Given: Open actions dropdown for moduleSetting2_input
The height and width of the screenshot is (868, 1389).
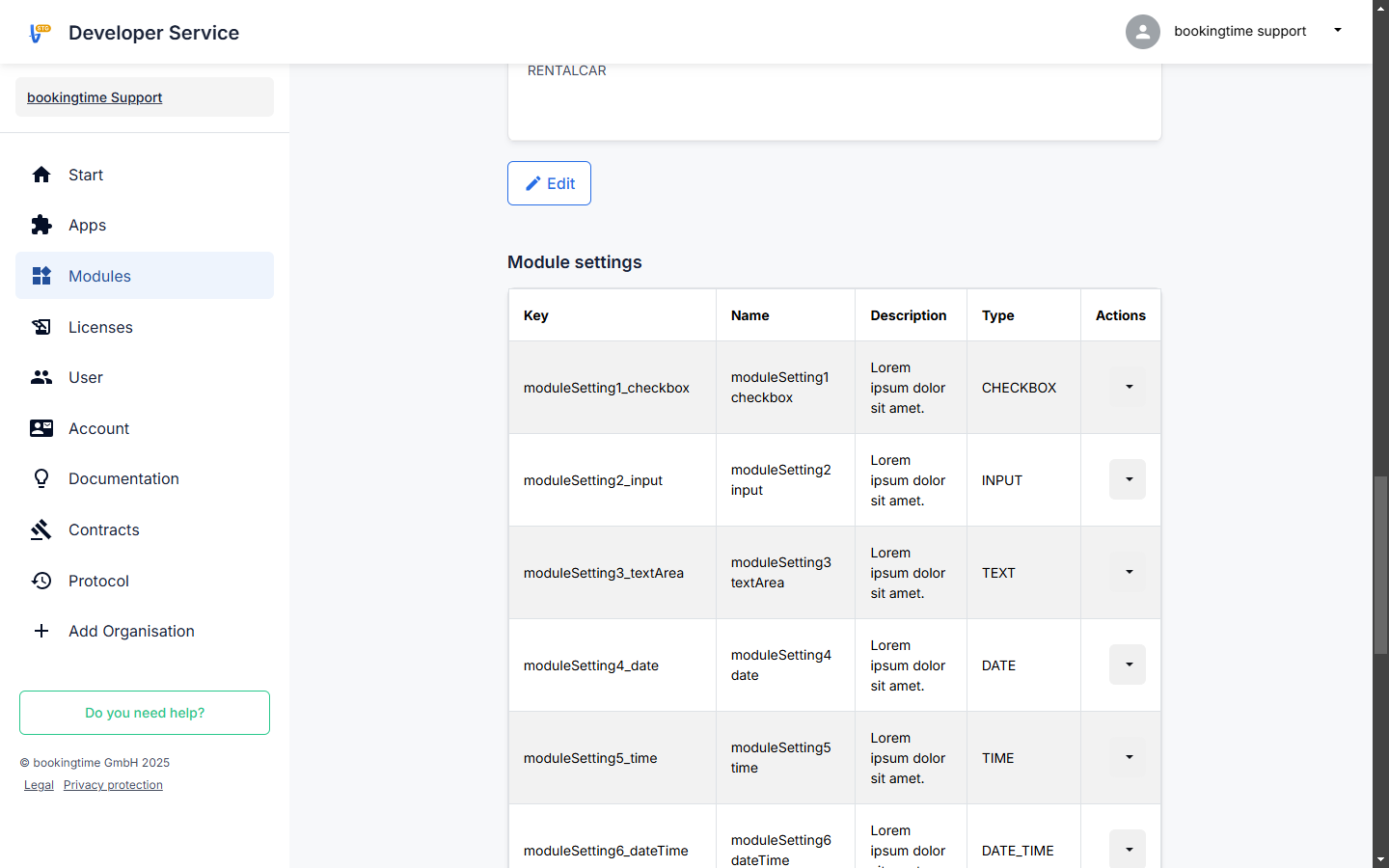Looking at the screenshot, I should [x=1128, y=479].
